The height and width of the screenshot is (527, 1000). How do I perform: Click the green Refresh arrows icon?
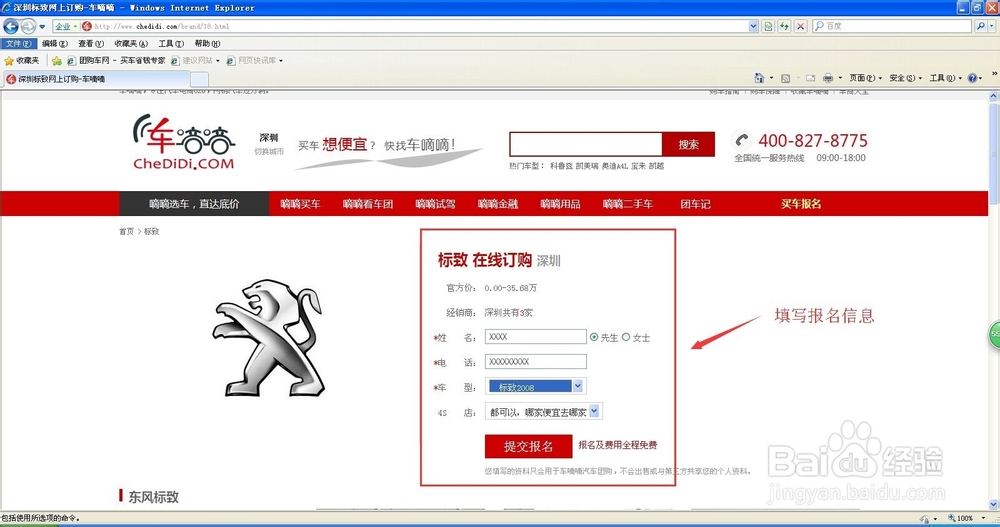(784, 26)
